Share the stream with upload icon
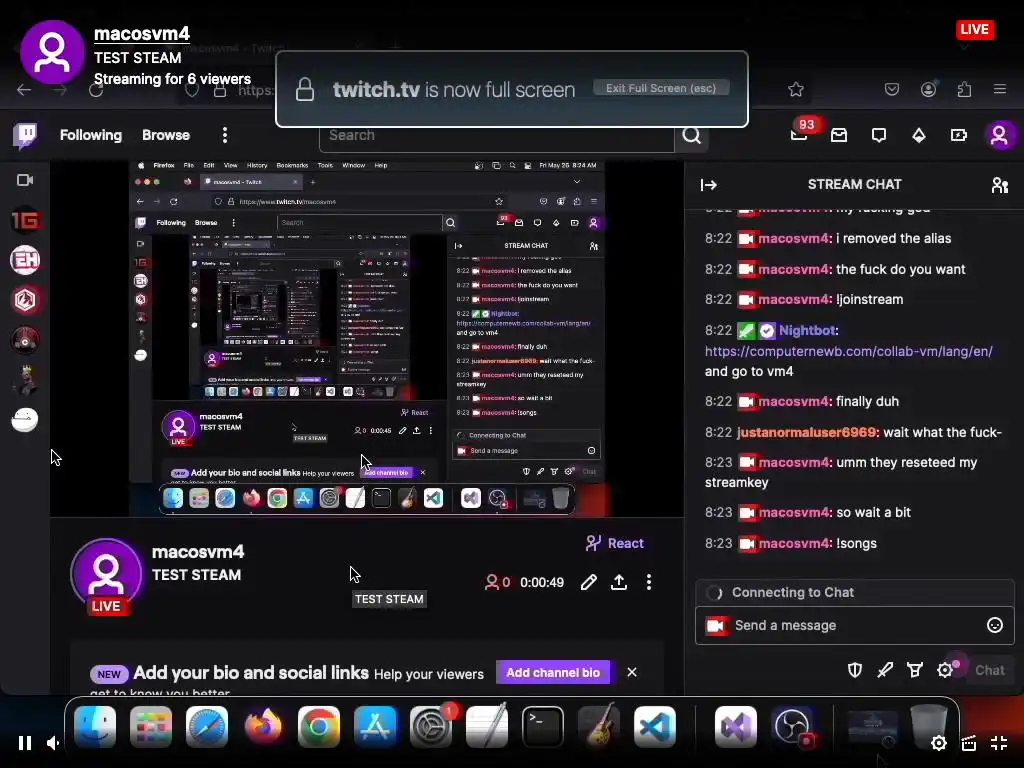The width and height of the screenshot is (1024, 768). point(619,583)
